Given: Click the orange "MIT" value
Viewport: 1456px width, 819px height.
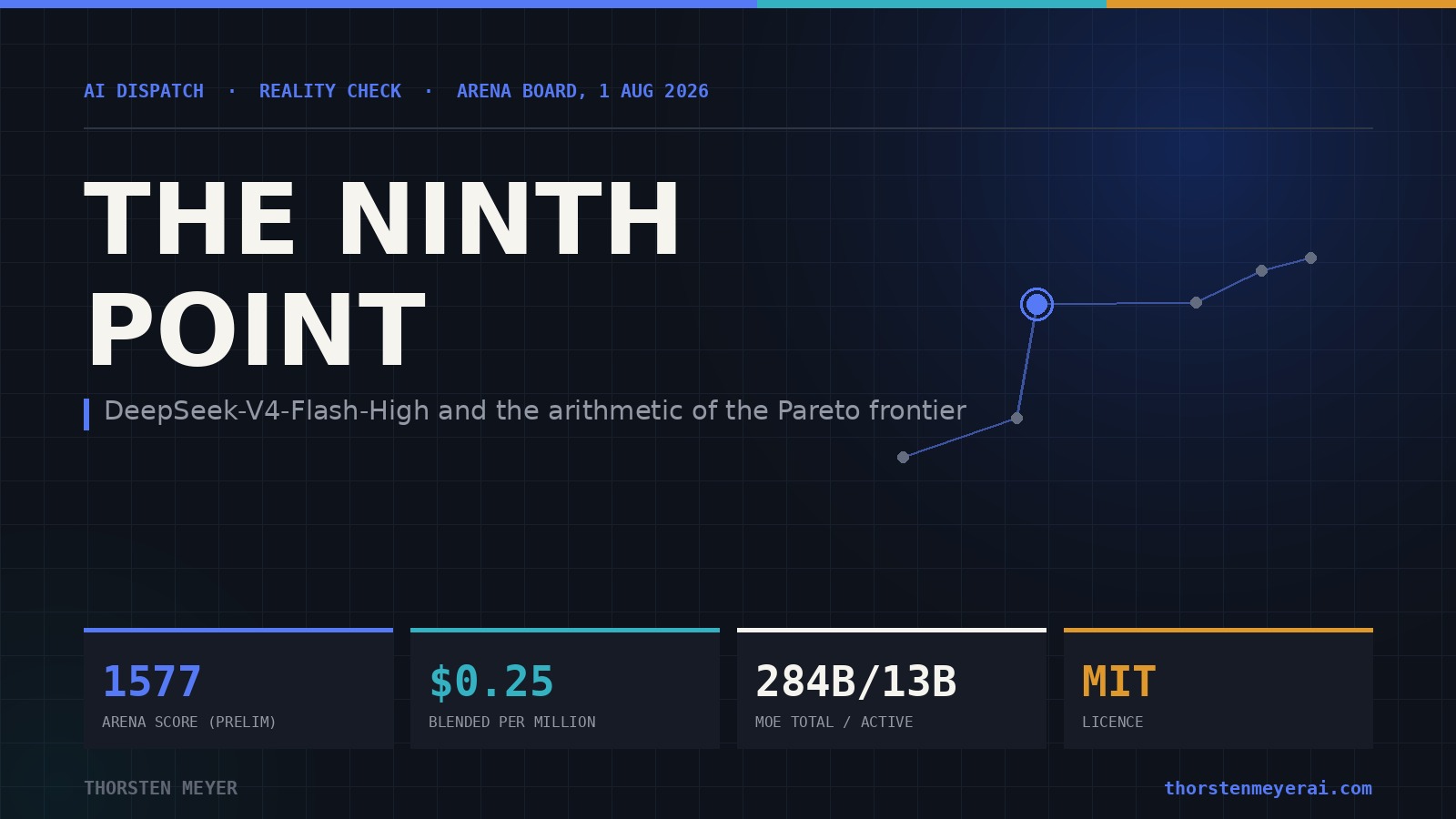Looking at the screenshot, I should pyautogui.click(x=1119, y=682).
